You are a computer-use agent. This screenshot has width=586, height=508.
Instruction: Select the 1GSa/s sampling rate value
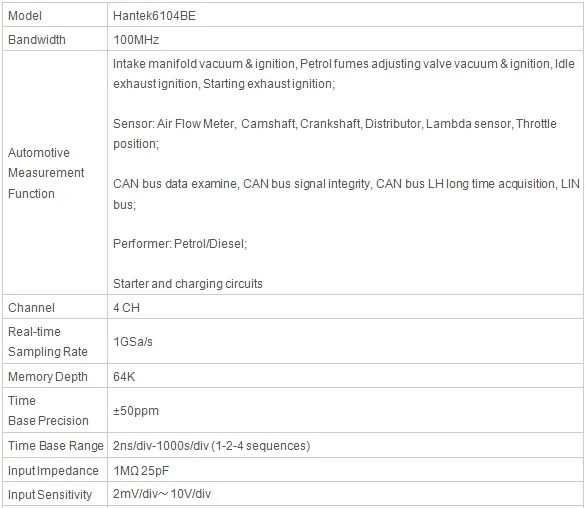[x=133, y=342]
